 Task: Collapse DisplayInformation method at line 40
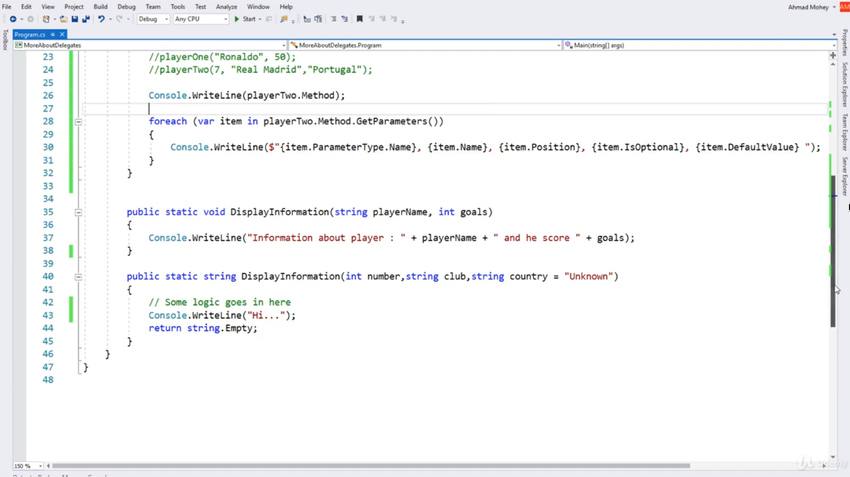click(x=78, y=277)
